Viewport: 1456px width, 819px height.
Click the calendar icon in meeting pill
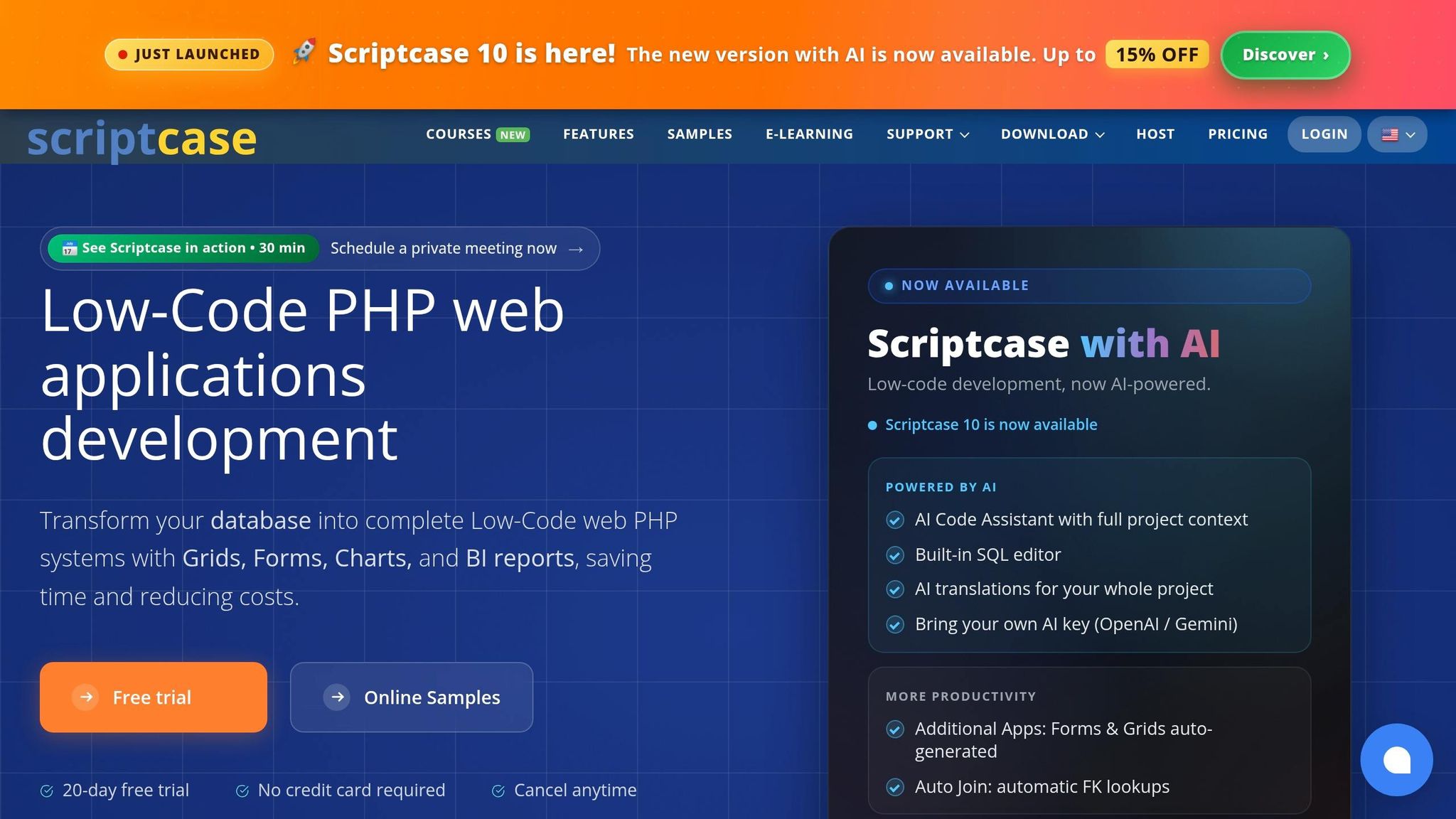coord(69,248)
